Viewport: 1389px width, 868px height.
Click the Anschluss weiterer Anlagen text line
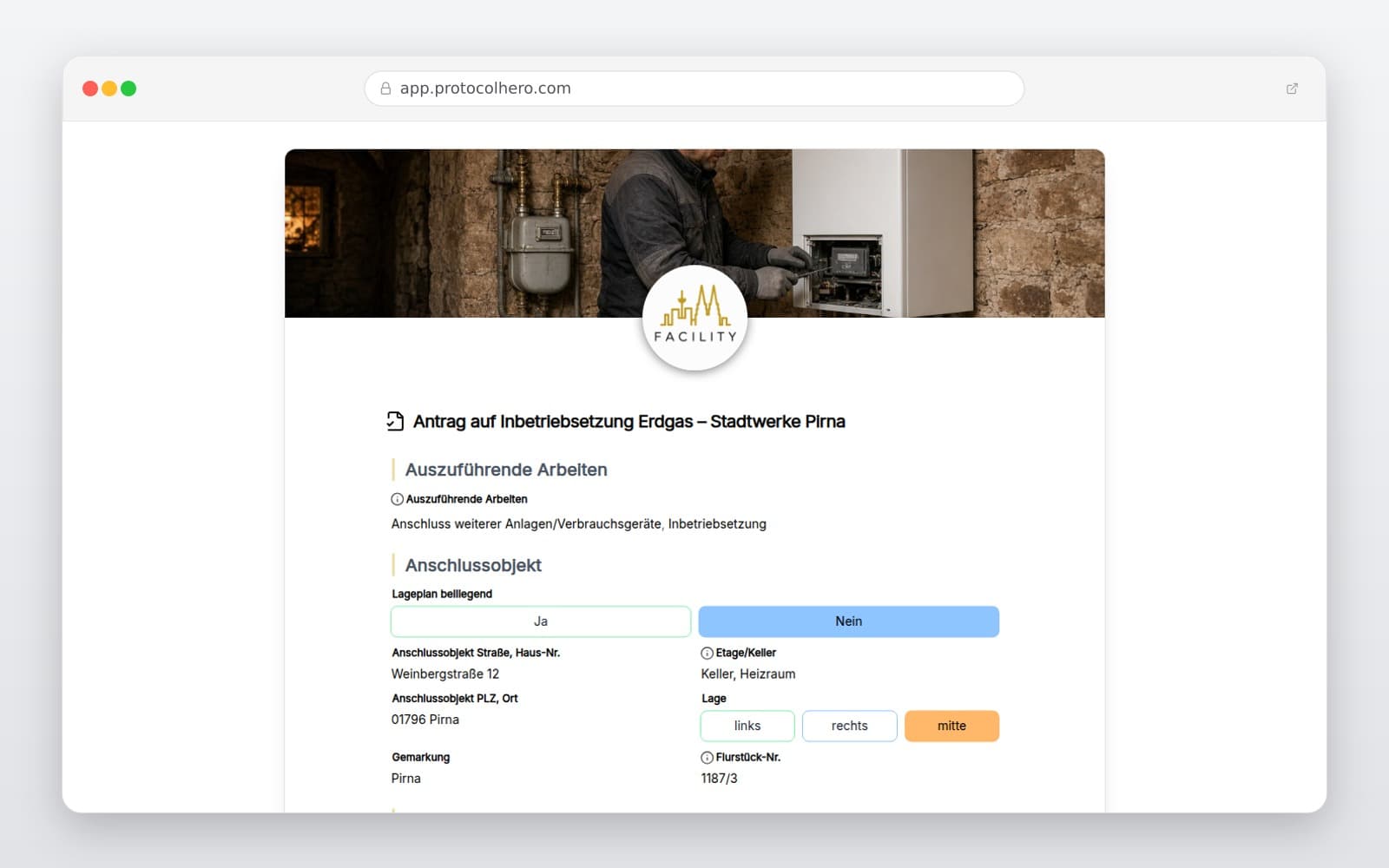coord(578,524)
